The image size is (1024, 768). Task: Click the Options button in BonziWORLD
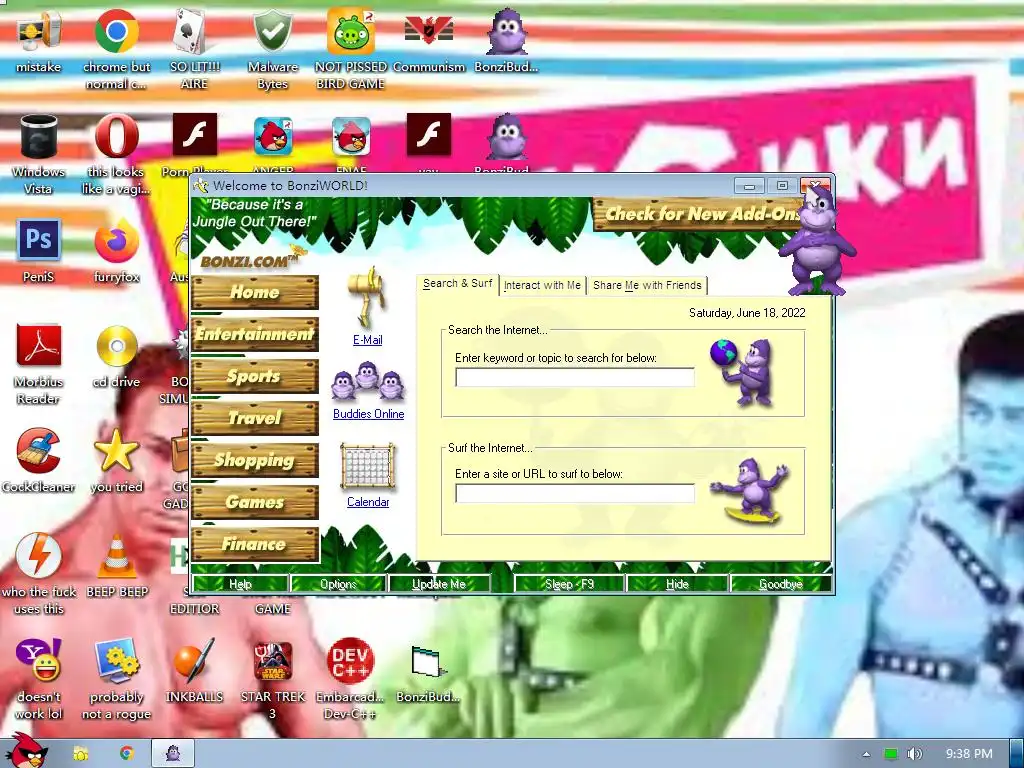338,584
